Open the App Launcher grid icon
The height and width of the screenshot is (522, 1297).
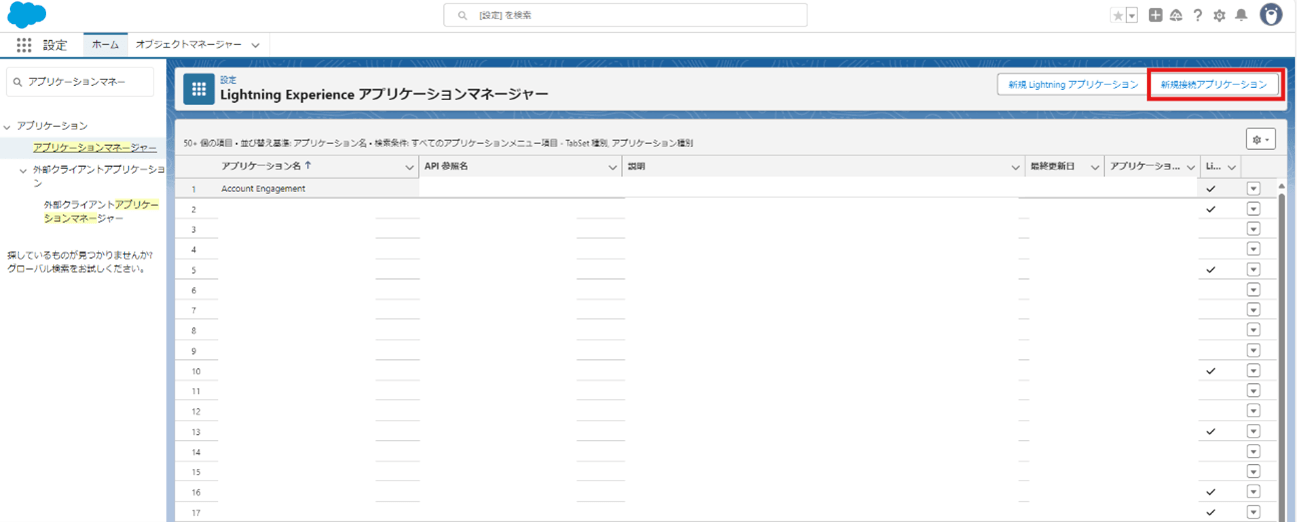(x=24, y=45)
